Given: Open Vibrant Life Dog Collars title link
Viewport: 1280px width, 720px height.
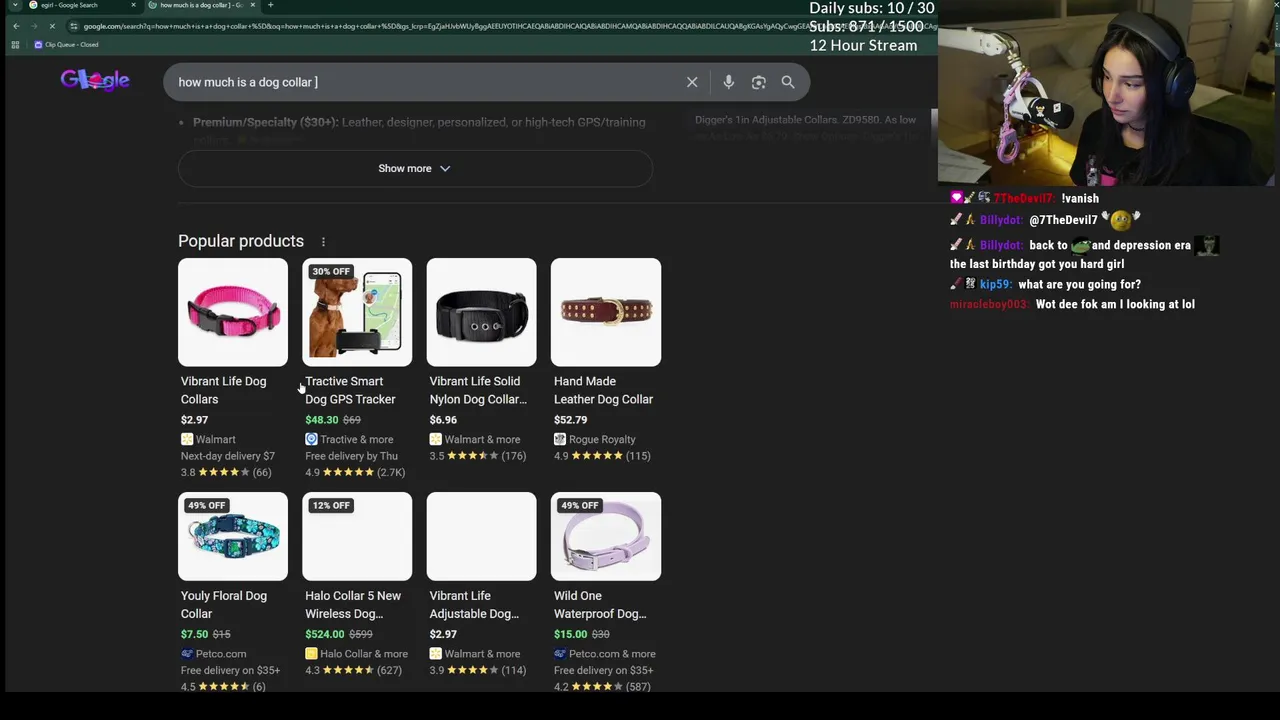Looking at the screenshot, I should [x=224, y=390].
